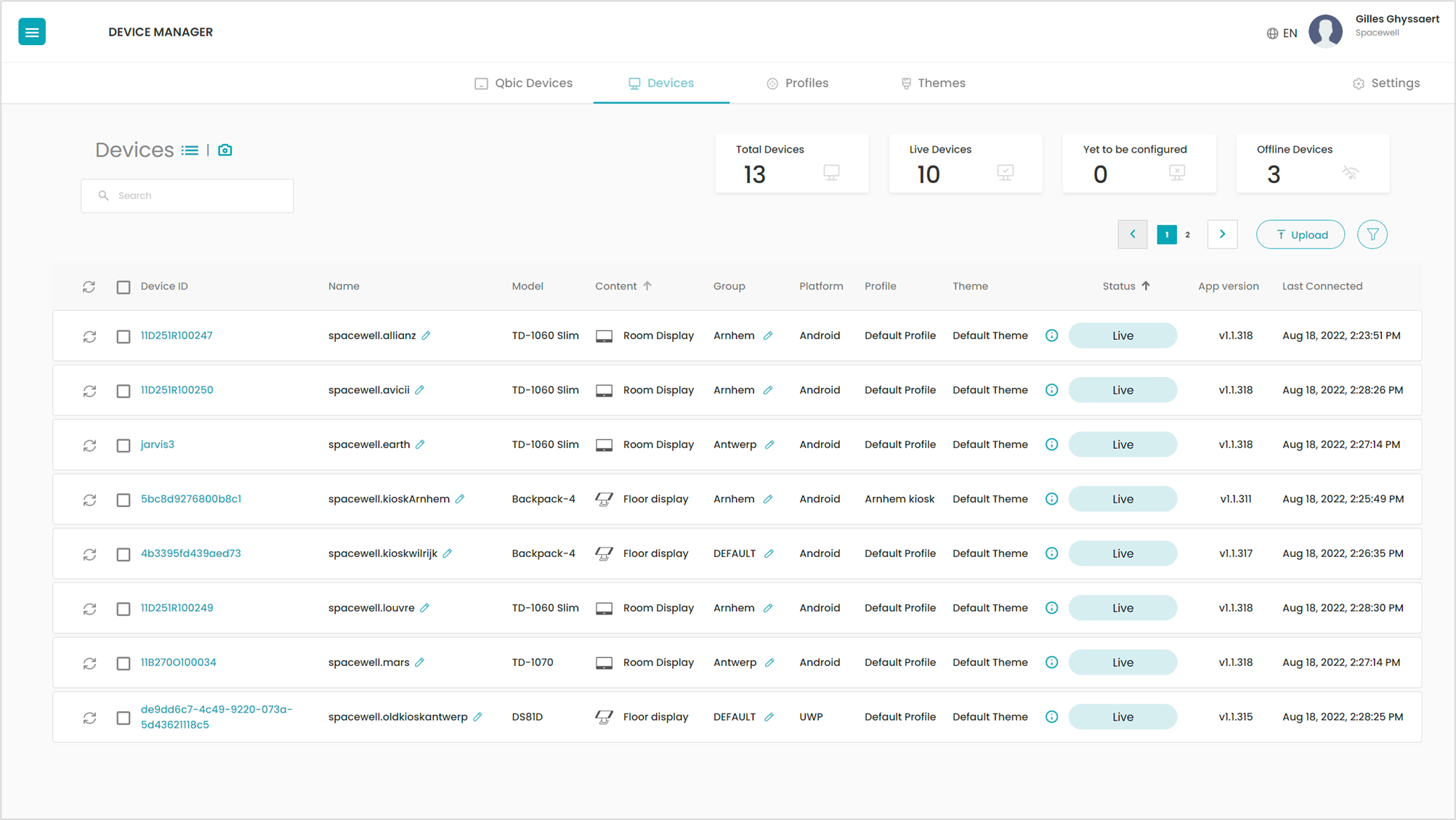Switch to list view icon beside Devices
Image resolution: width=1456 pixels, height=820 pixels.
pos(190,150)
